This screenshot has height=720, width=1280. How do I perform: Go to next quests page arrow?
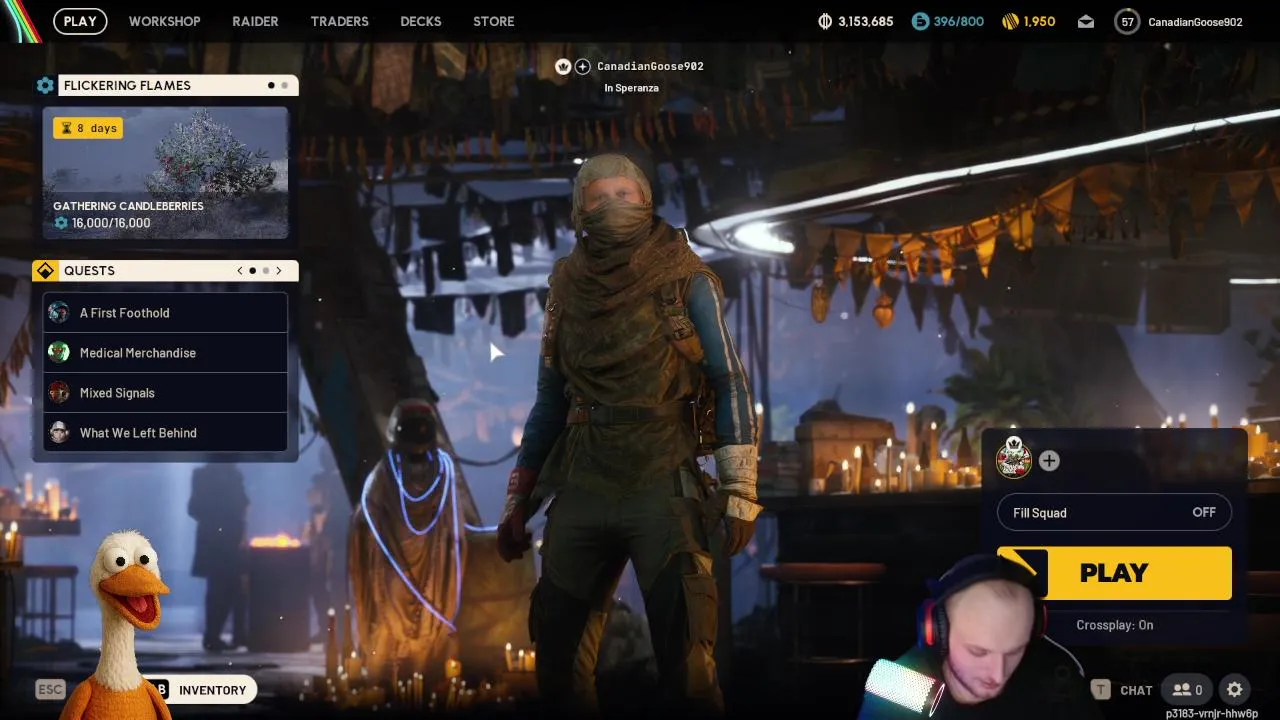[x=279, y=271]
